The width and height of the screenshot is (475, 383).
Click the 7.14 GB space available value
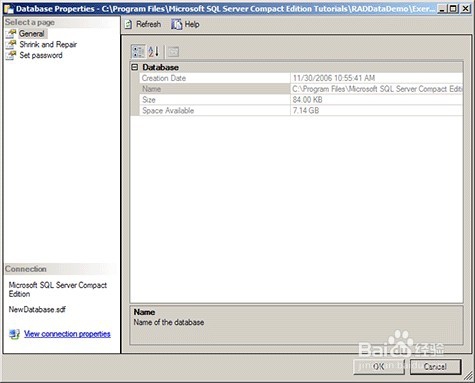pos(306,111)
